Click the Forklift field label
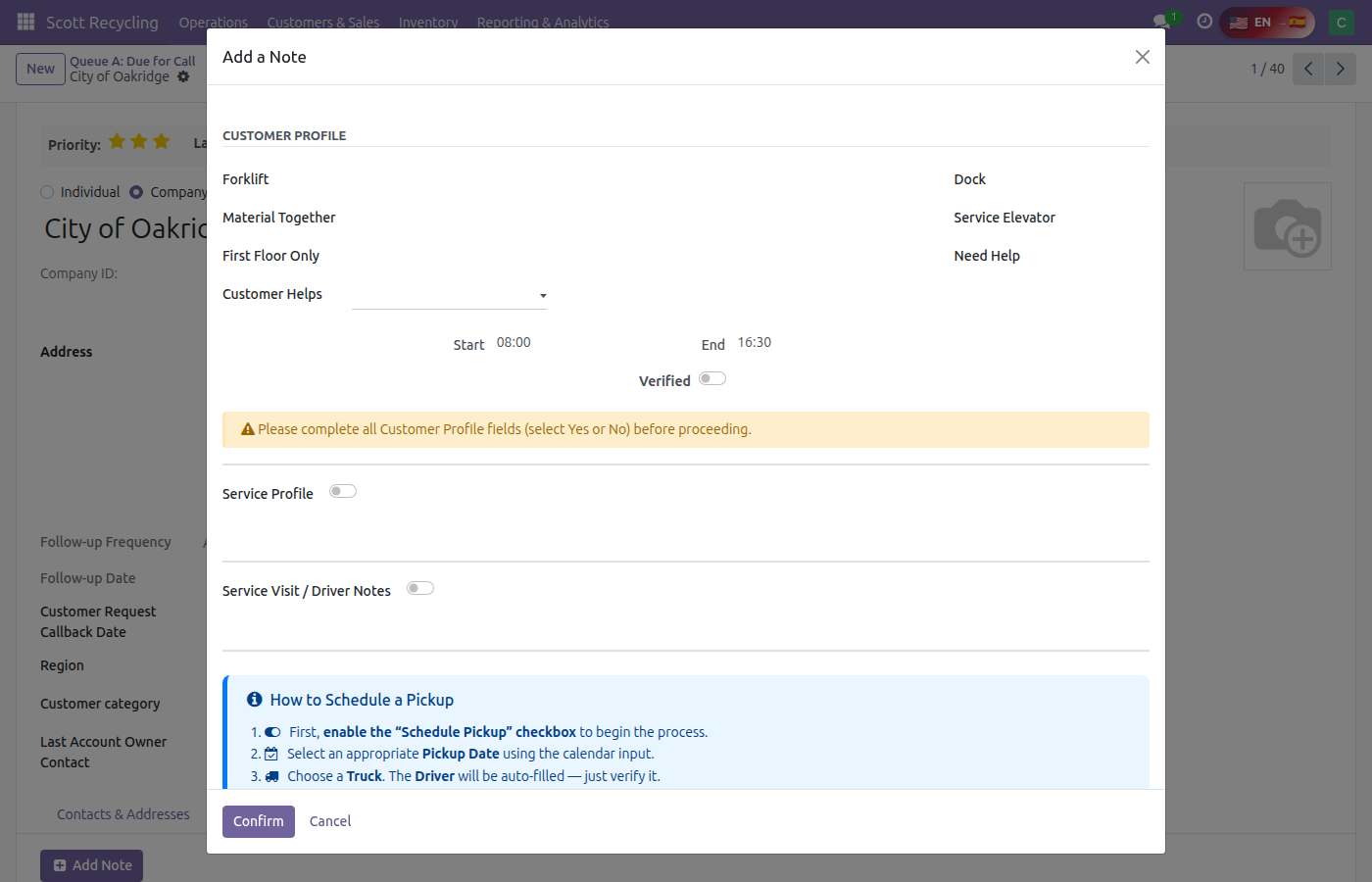Viewport: 1372px width, 882px height. 245,179
